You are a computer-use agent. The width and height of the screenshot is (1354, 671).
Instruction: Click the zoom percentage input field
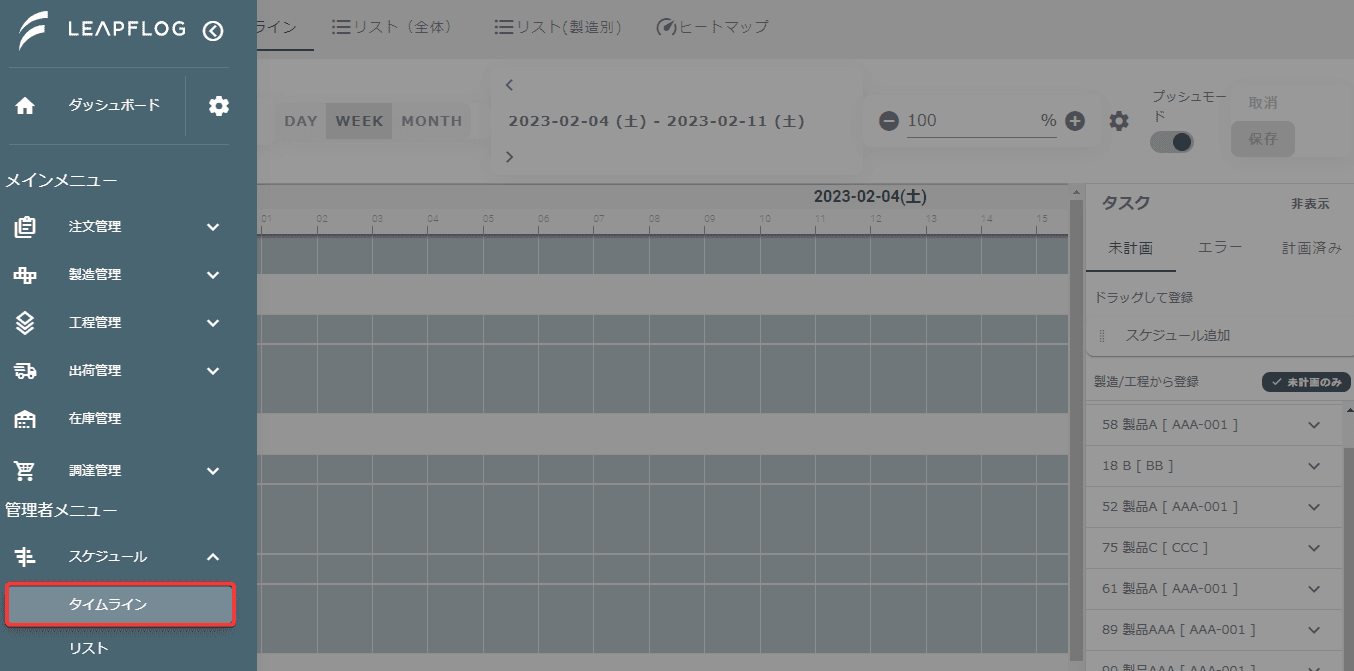[x=982, y=121]
